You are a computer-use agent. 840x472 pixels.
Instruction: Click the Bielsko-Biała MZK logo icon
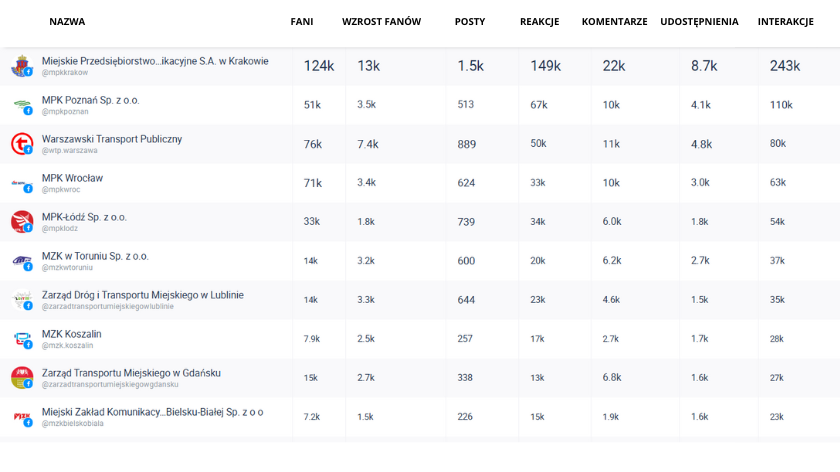point(21,417)
